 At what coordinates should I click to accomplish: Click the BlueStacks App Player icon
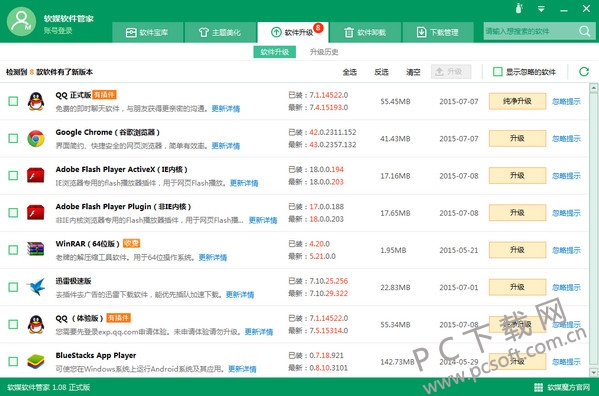[x=36, y=361]
